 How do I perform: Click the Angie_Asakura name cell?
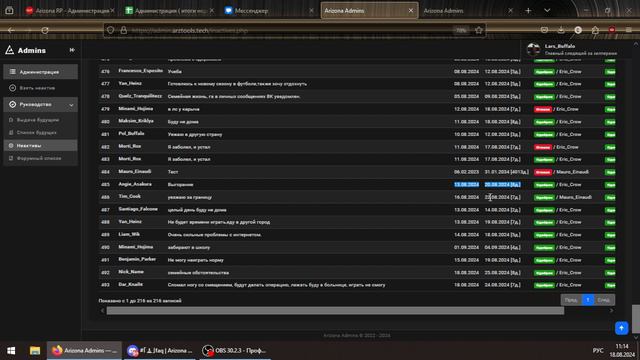tap(135, 184)
